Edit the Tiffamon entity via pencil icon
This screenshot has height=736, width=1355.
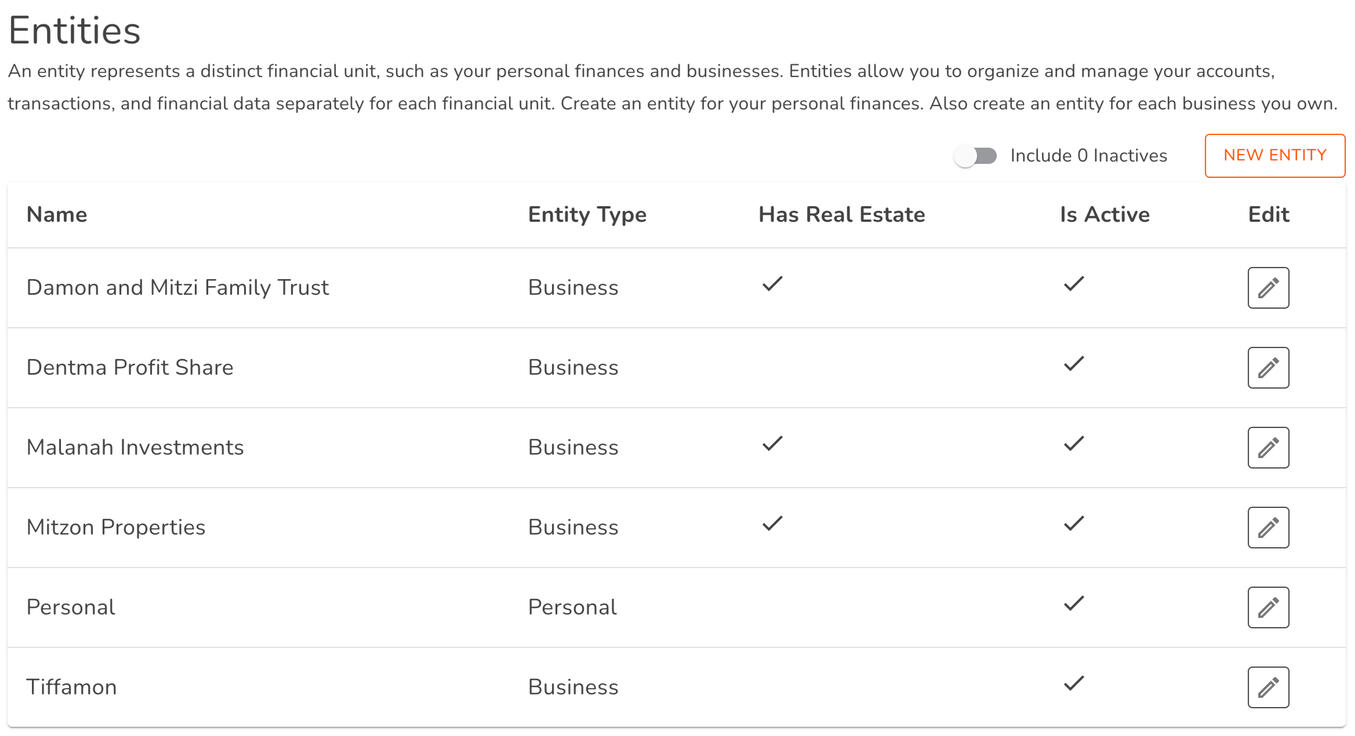1268,688
